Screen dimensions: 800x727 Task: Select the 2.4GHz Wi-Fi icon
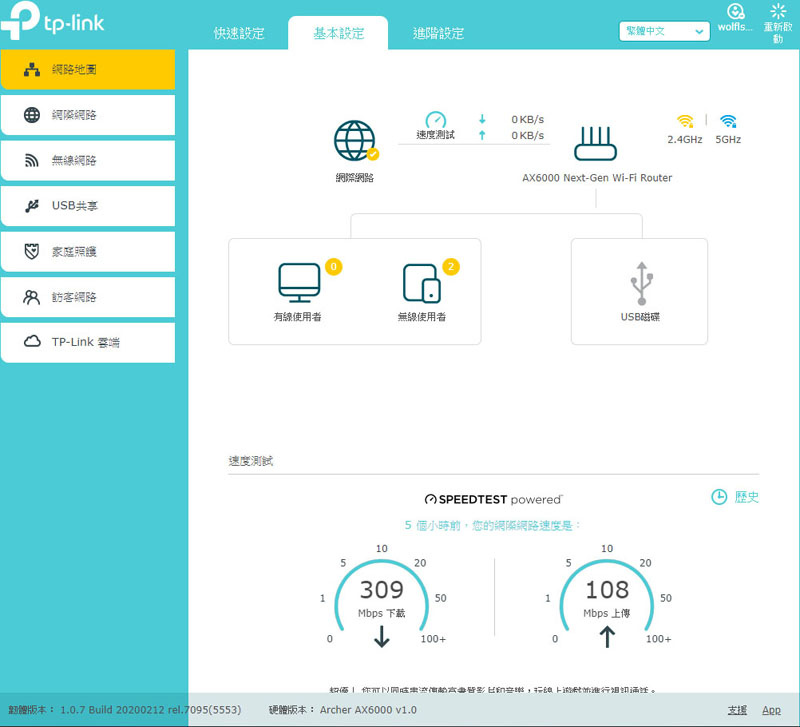pyautogui.click(x=685, y=121)
